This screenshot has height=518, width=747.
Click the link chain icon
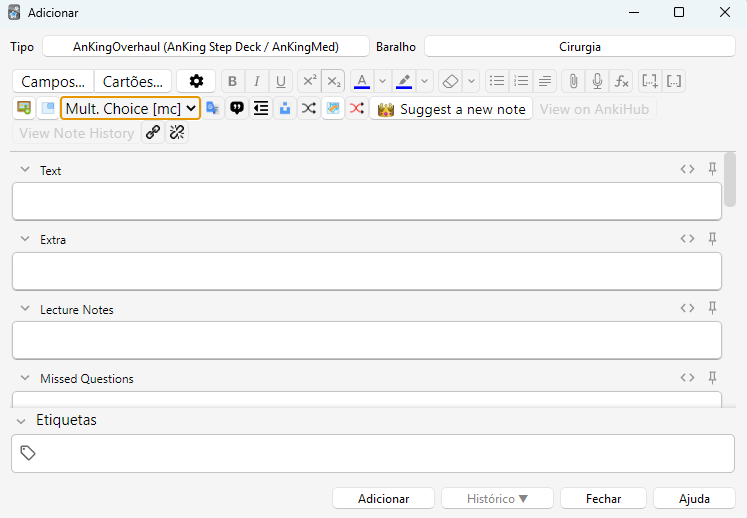coord(153,133)
